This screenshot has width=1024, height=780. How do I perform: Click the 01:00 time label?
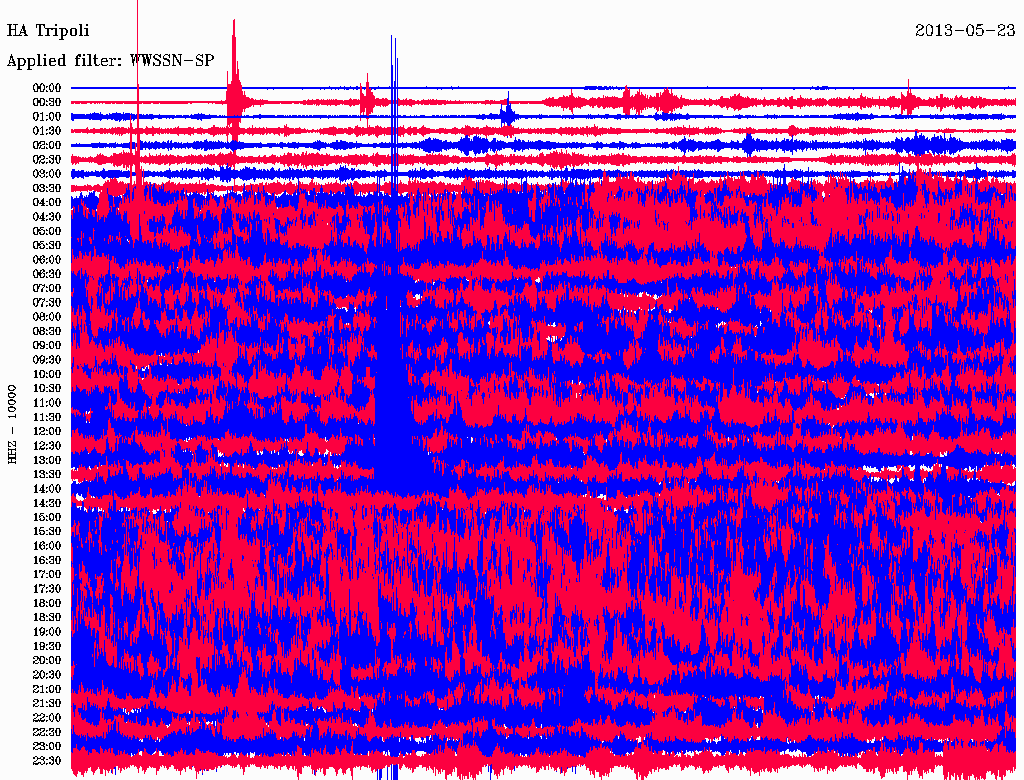pyautogui.click(x=47, y=117)
